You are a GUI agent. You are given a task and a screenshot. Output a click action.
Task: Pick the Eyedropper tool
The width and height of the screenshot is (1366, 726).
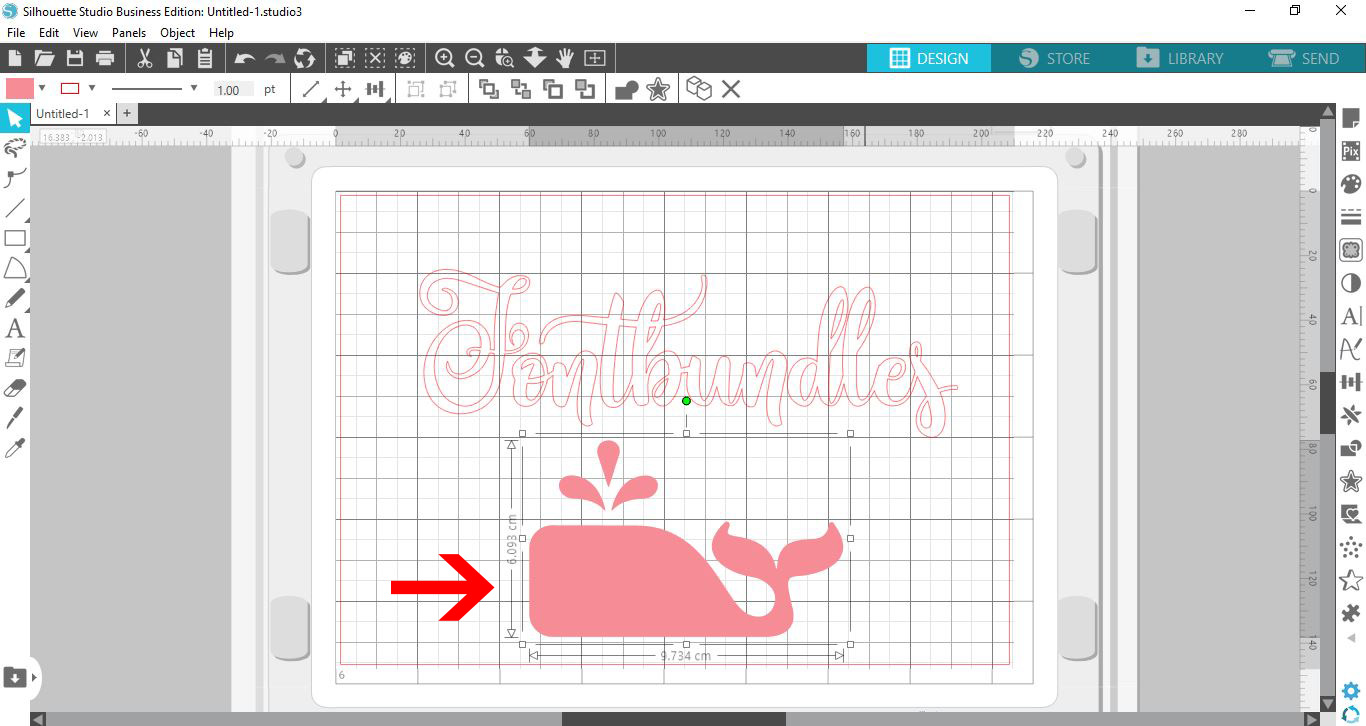(15, 447)
